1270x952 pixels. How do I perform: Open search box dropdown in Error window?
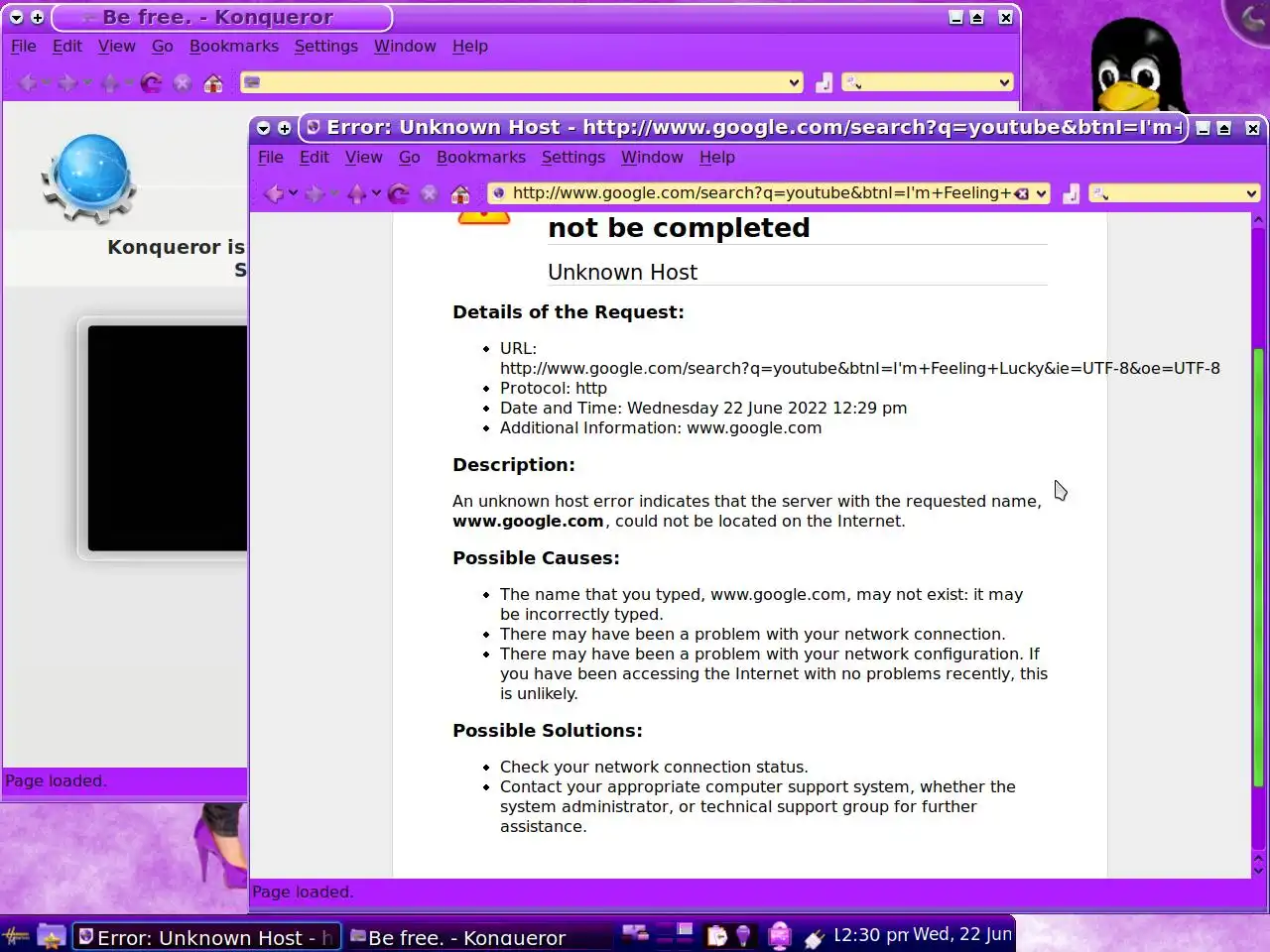click(1251, 193)
